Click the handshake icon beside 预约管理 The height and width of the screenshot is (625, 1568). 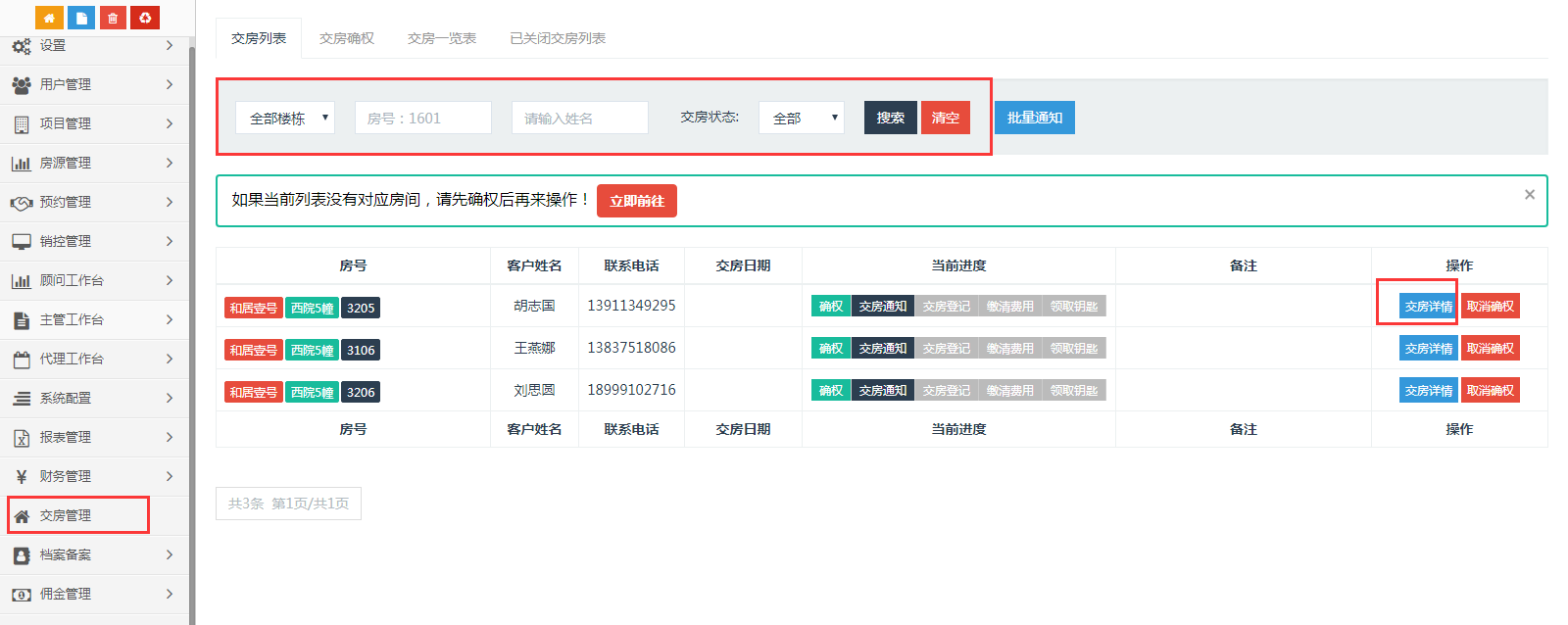pos(21,203)
